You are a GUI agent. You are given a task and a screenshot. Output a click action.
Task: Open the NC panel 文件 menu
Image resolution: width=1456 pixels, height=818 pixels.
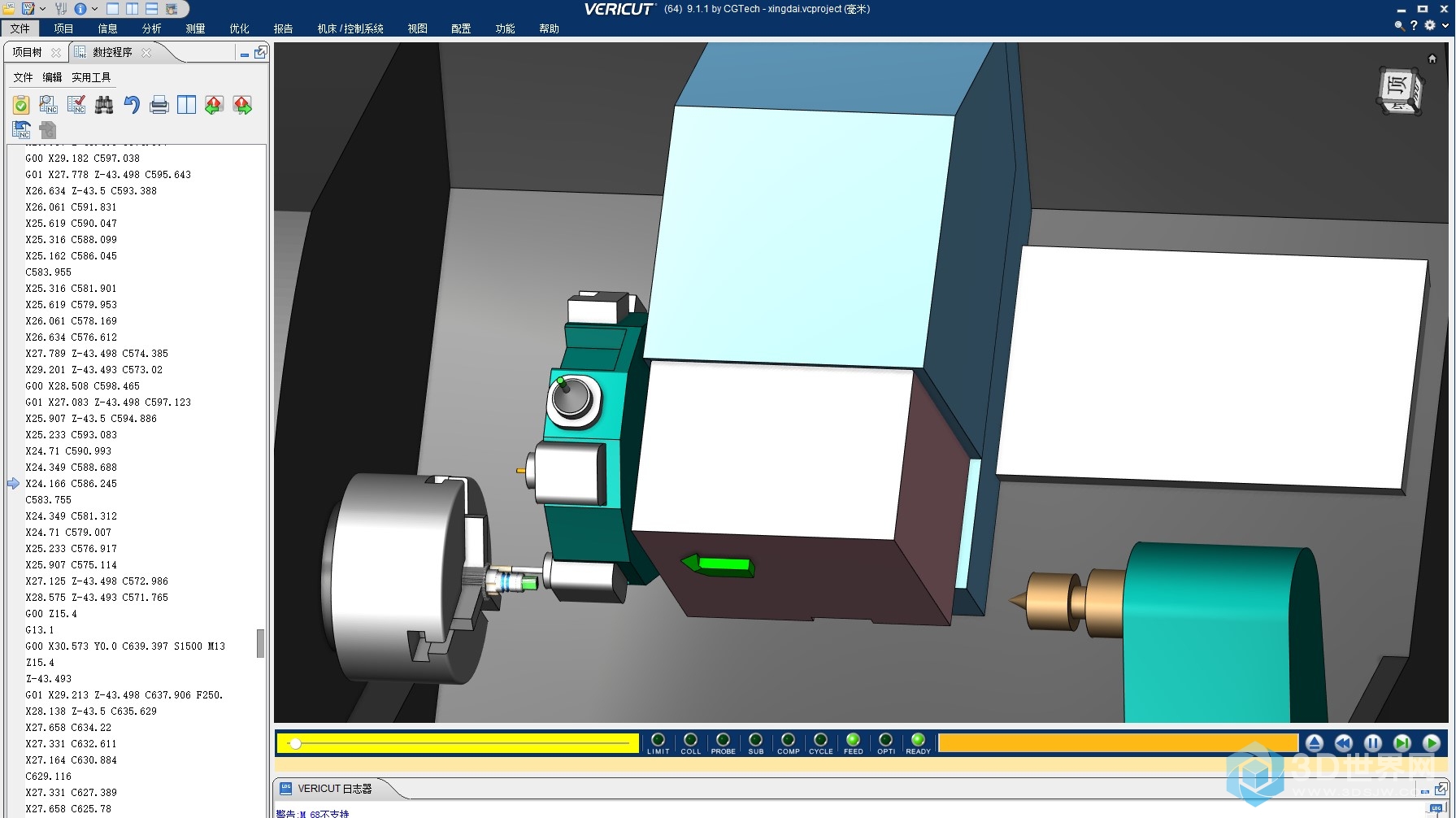tap(23, 77)
